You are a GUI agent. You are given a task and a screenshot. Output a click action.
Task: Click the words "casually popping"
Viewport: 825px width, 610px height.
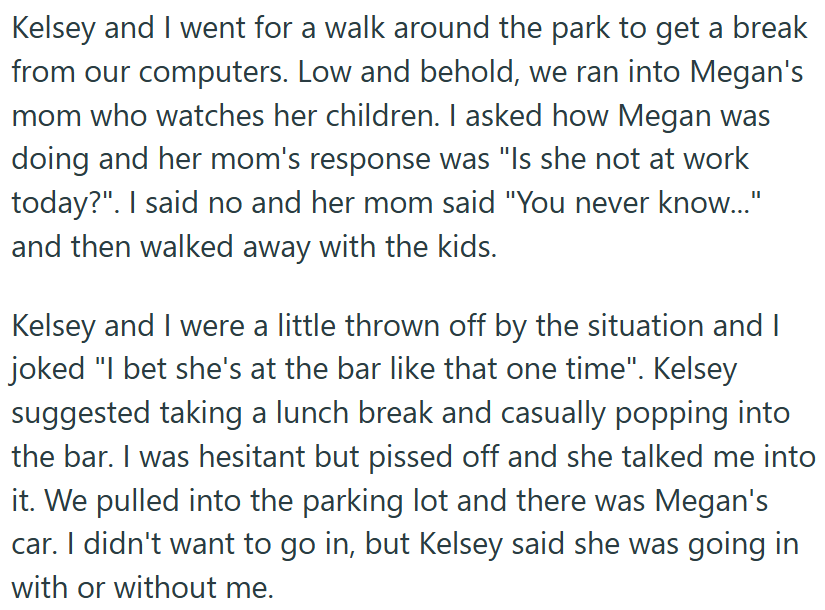(621, 414)
